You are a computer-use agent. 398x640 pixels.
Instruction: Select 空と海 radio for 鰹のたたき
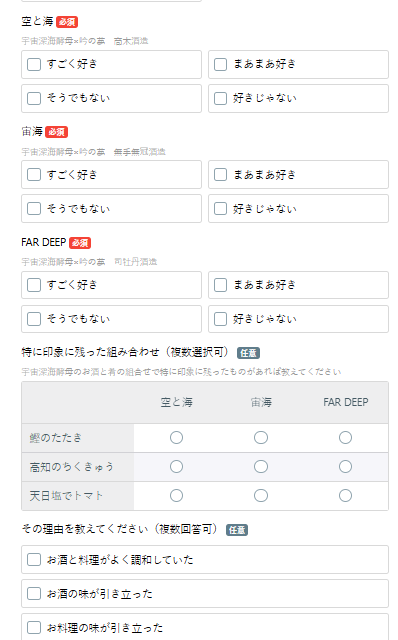[x=176, y=438]
